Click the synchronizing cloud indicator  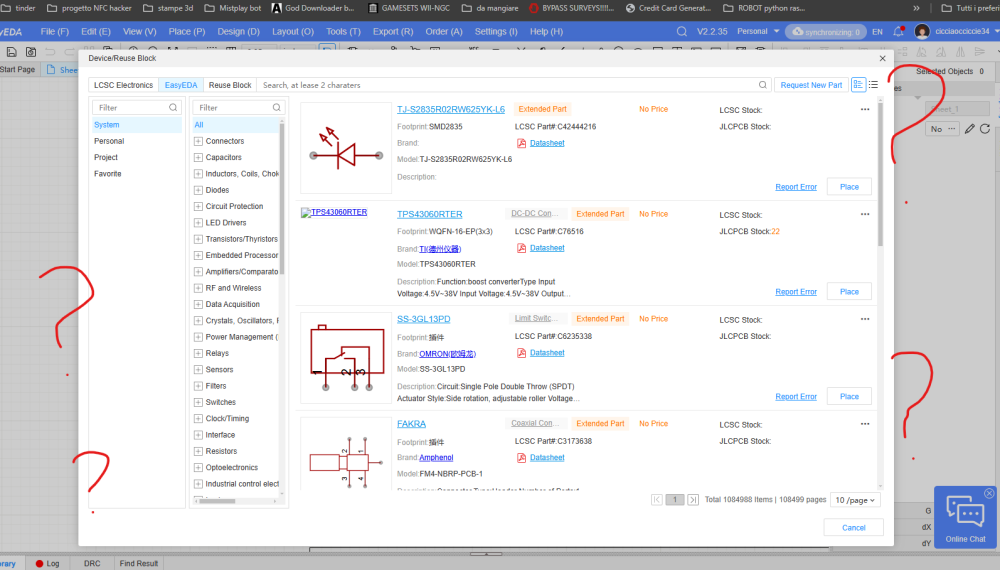click(x=825, y=31)
